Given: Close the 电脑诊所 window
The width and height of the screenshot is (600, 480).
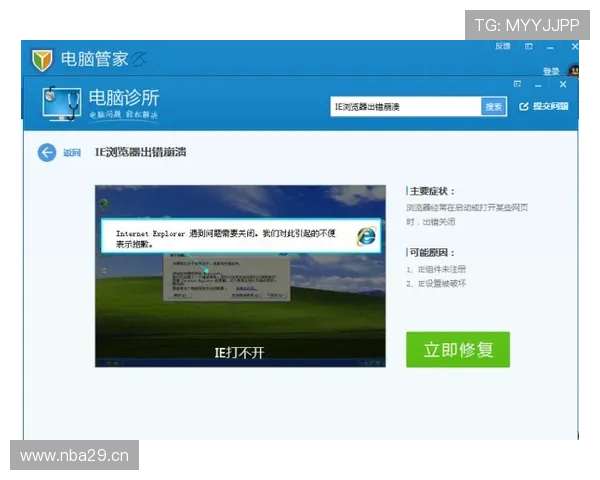Looking at the screenshot, I should pos(563,84).
